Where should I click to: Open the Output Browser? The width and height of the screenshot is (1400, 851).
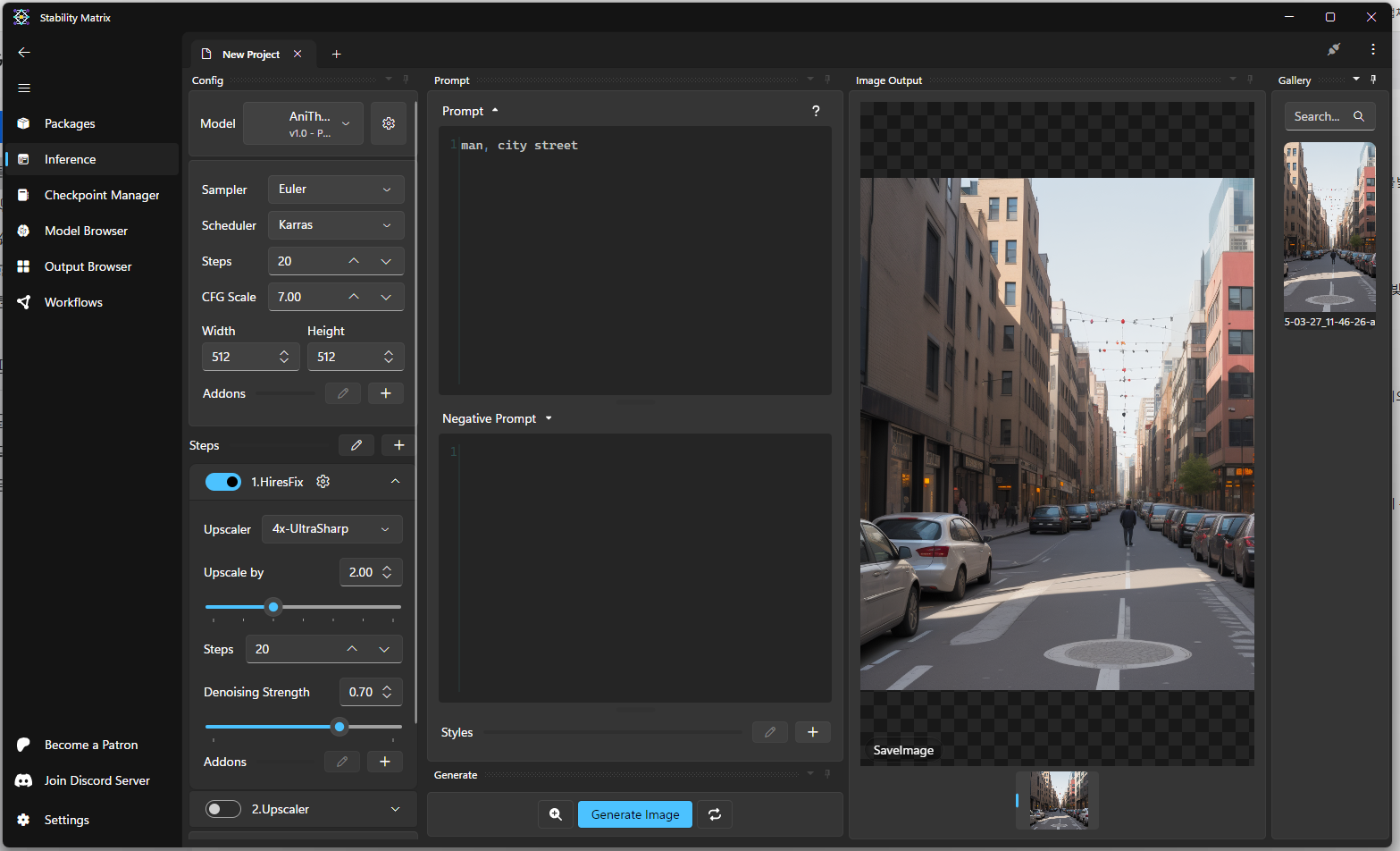click(x=91, y=266)
